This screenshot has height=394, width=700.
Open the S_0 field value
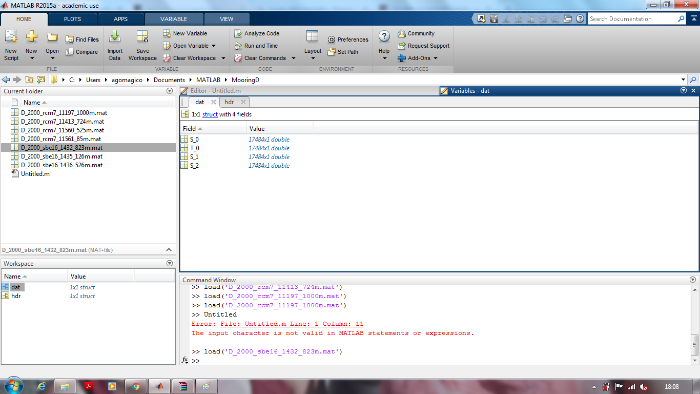click(269, 139)
